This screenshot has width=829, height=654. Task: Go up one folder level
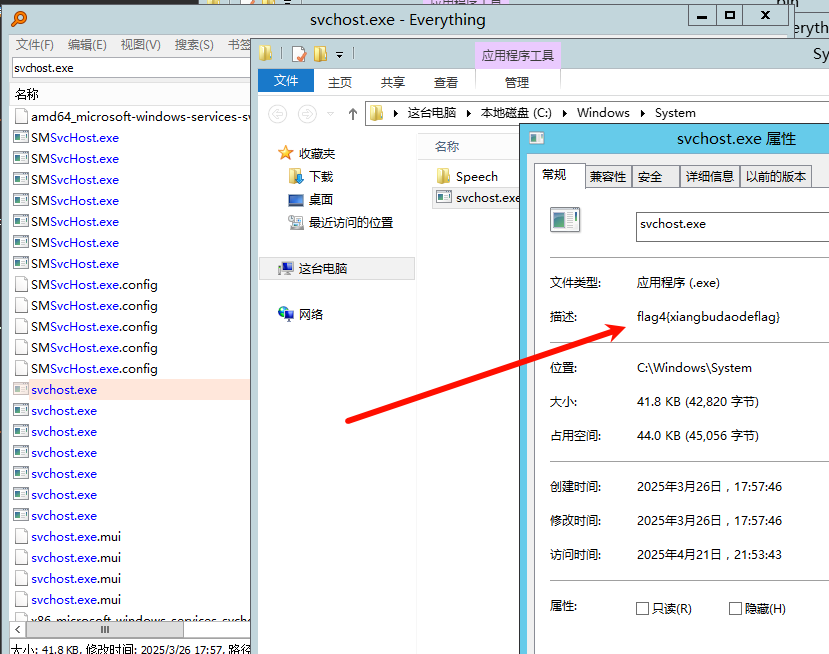pos(352,113)
